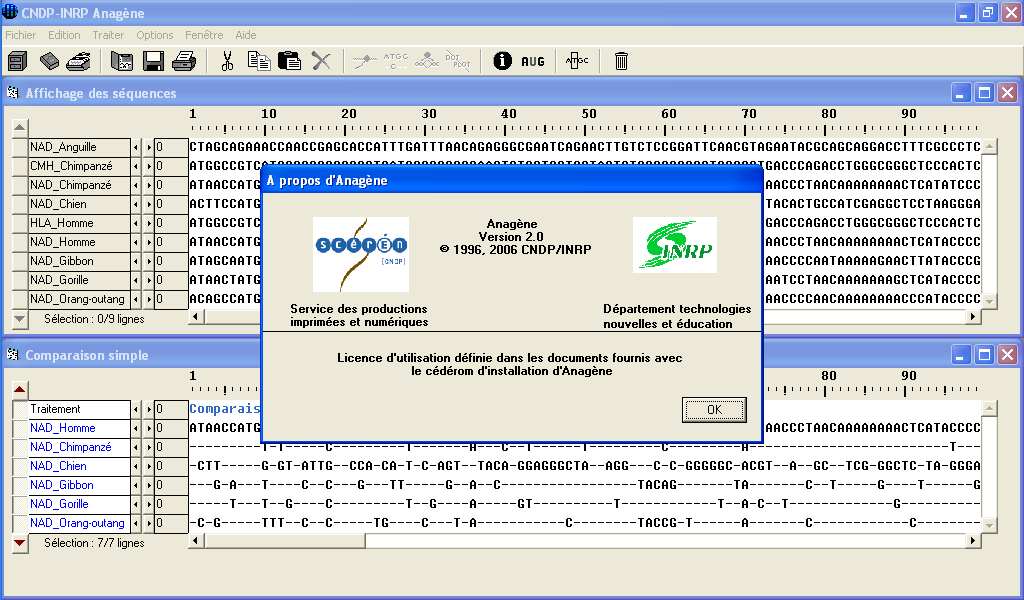Image resolution: width=1024 pixels, height=600 pixels.
Task: Click the horizontal scrollbar thumb in Comparaison simple
Action: coord(285,541)
